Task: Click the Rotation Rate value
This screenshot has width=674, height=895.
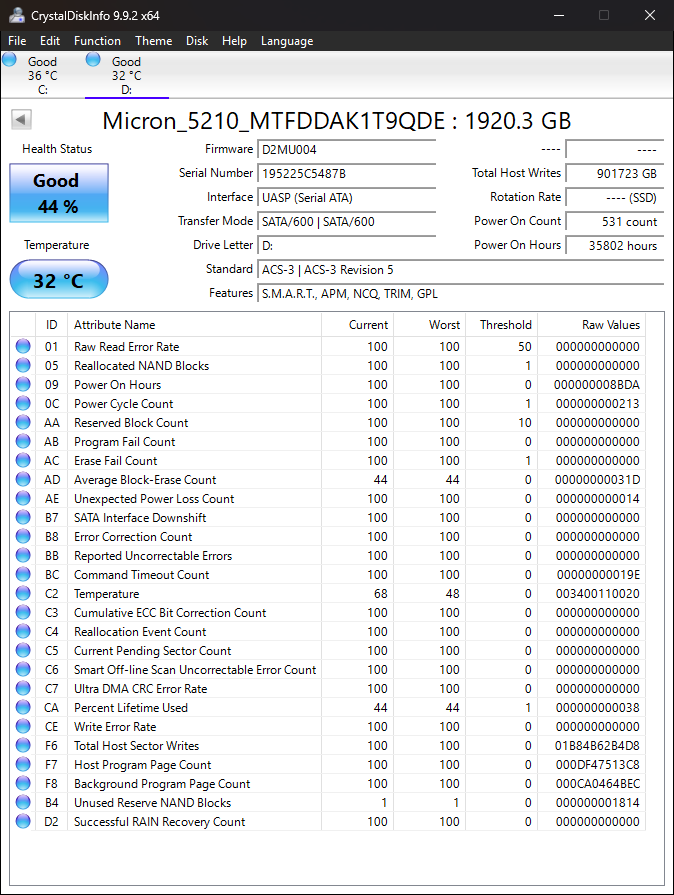Action: click(x=615, y=197)
